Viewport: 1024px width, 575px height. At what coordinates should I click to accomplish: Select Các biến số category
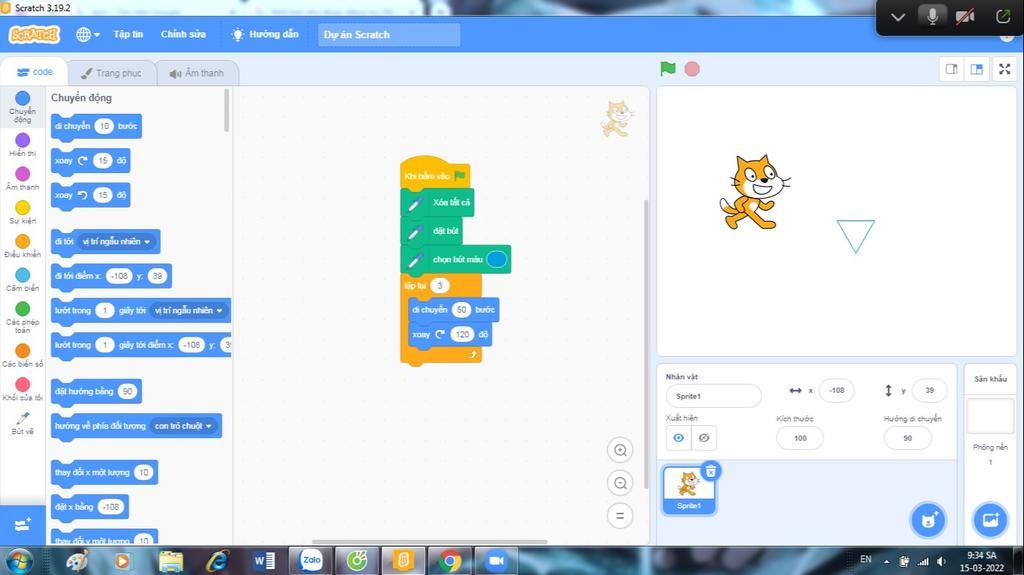pyautogui.click(x=22, y=355)
